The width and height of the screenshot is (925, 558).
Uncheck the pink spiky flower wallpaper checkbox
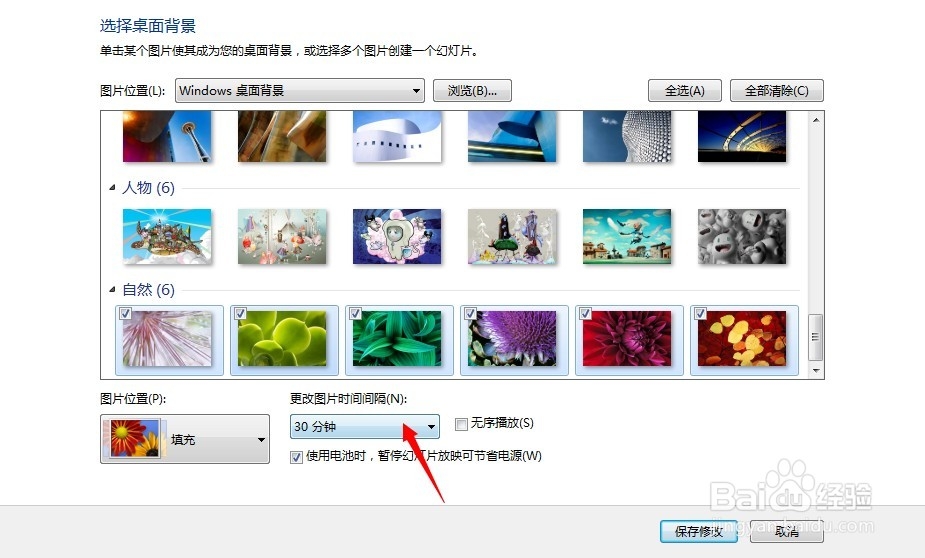125,313
